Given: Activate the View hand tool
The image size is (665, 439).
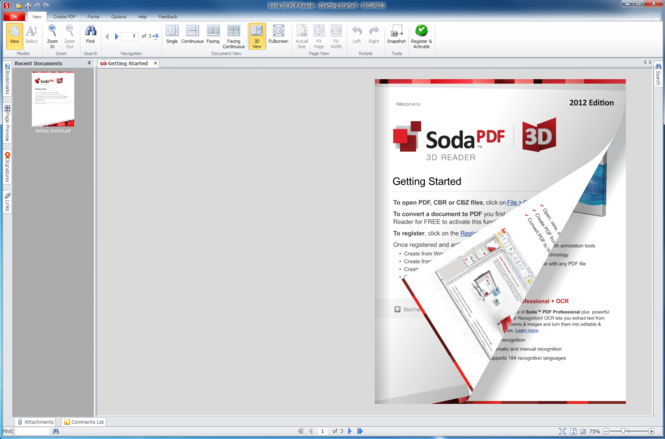Looking at the screenshot, I should pyautogui.click(x=14, y=36).
